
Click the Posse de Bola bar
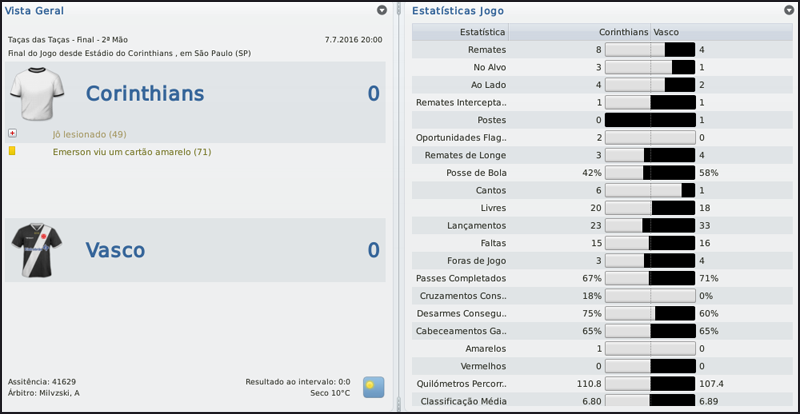click(650, 173)
